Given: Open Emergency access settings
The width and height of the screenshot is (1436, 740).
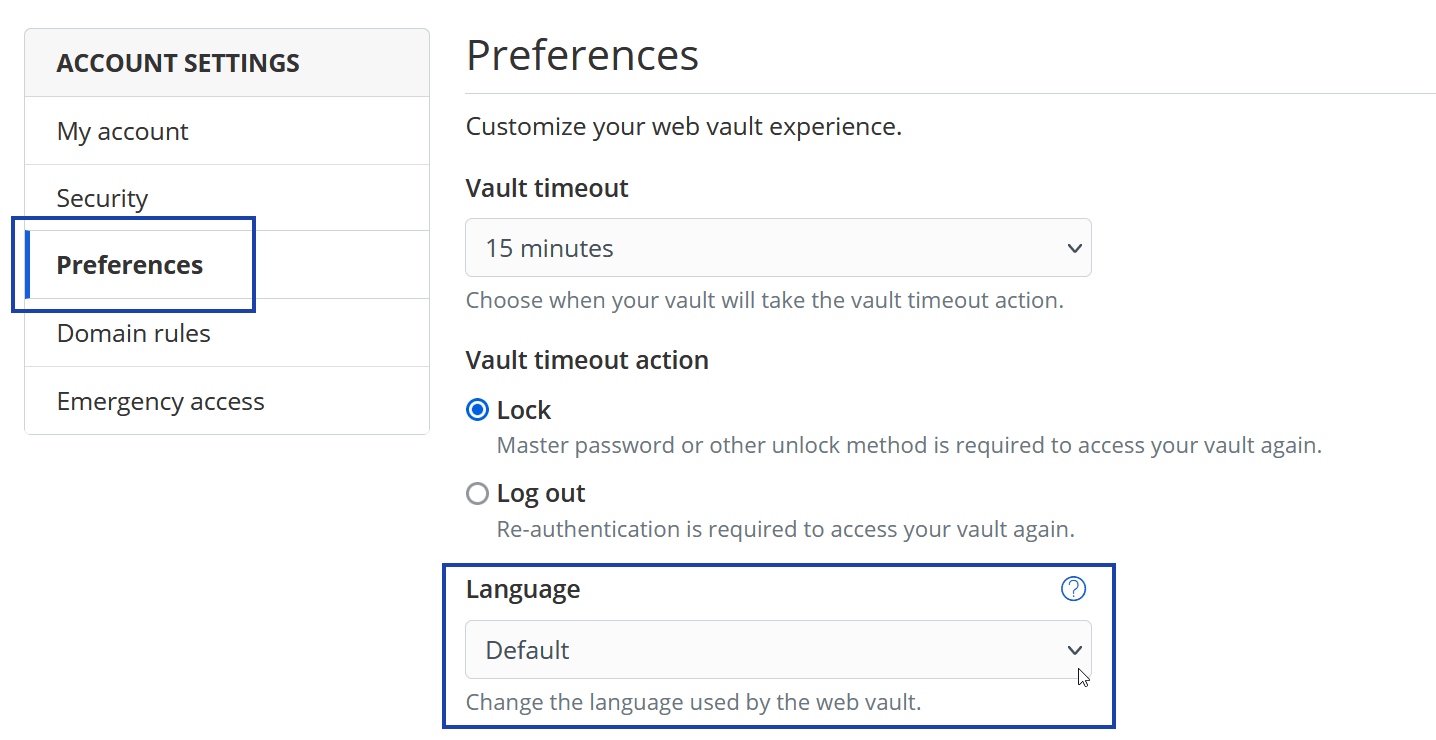Looking at the screenshot, I should tap(161, 401).
